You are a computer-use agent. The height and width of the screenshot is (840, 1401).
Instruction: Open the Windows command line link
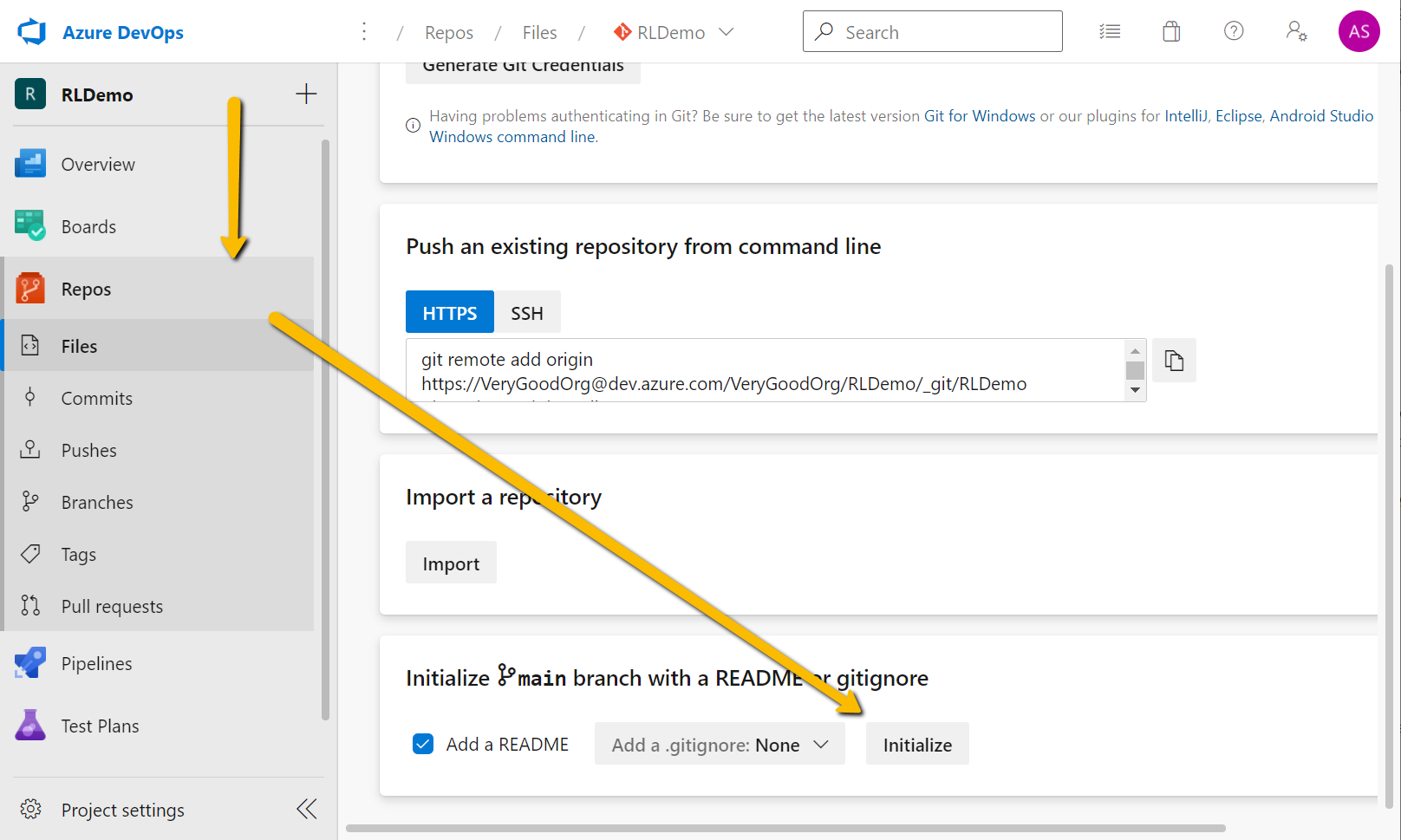[x=512, y=136]
